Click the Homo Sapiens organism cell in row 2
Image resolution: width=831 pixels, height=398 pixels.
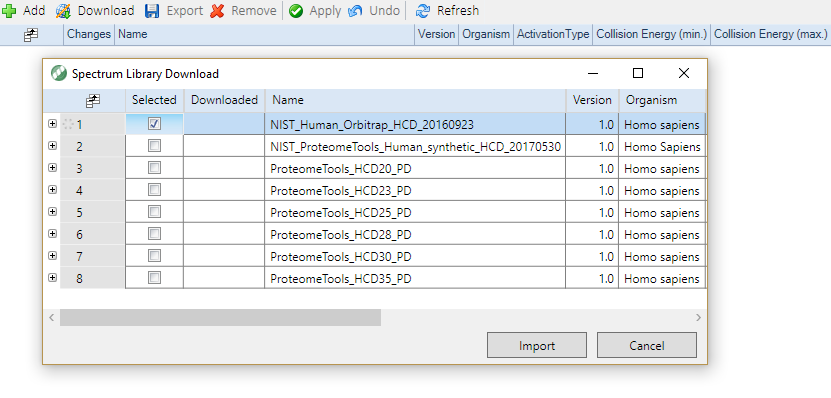pyautogui.click(x=662, y=146)
